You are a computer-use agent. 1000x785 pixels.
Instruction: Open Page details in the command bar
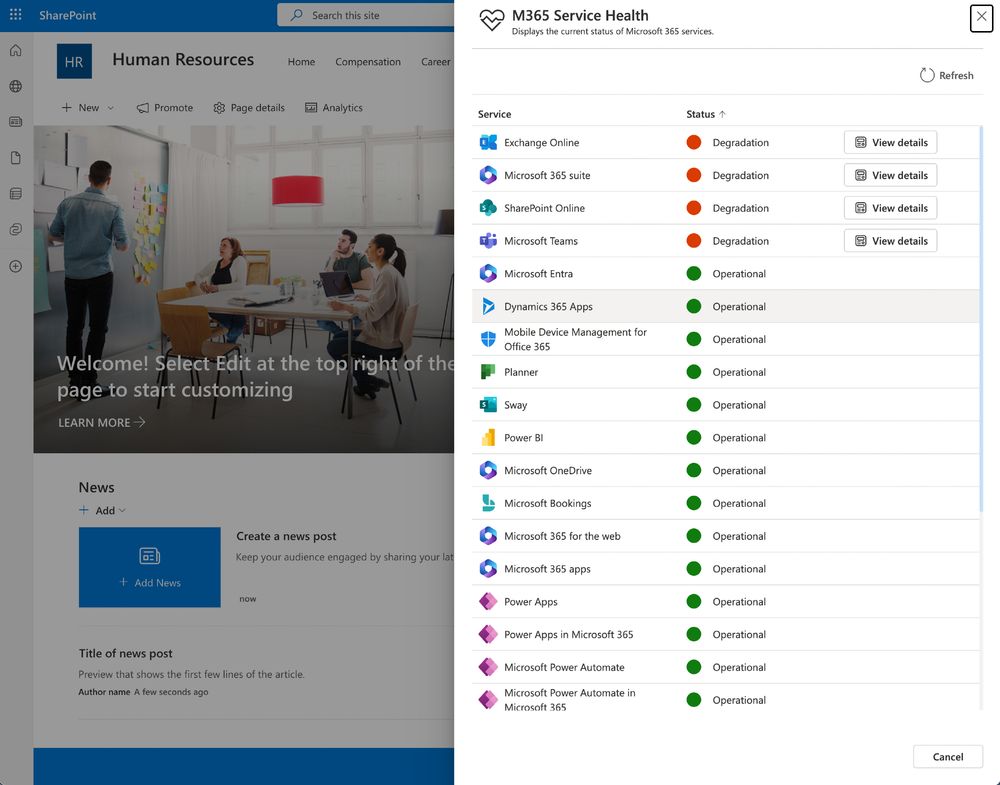(249, 108)
